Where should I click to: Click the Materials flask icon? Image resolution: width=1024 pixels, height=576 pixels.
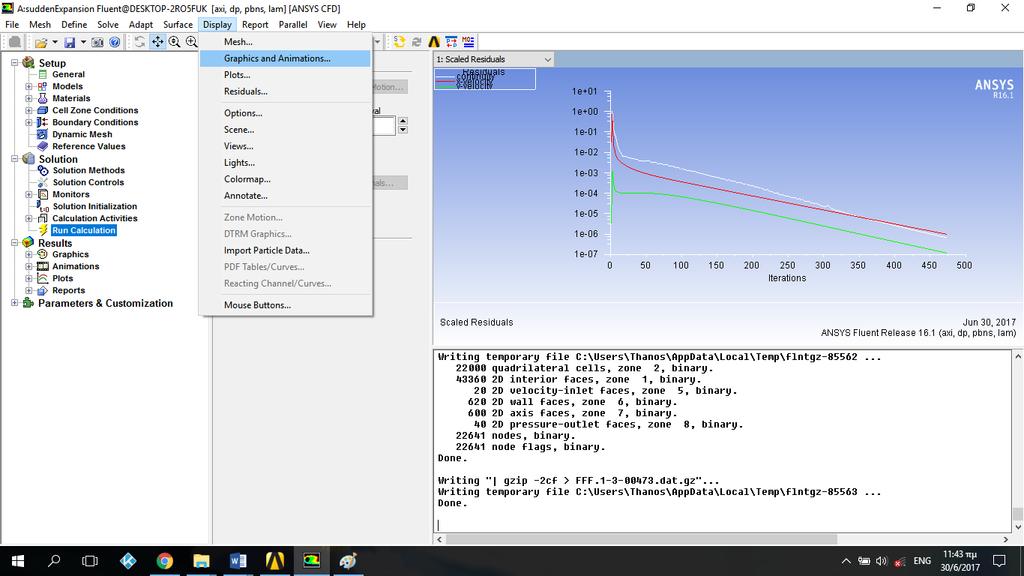(x=42, y=98)
